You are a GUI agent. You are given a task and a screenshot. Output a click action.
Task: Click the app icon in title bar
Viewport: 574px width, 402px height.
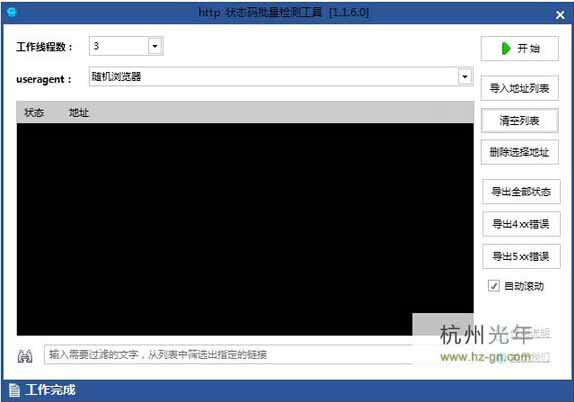[x=11, y=12]
